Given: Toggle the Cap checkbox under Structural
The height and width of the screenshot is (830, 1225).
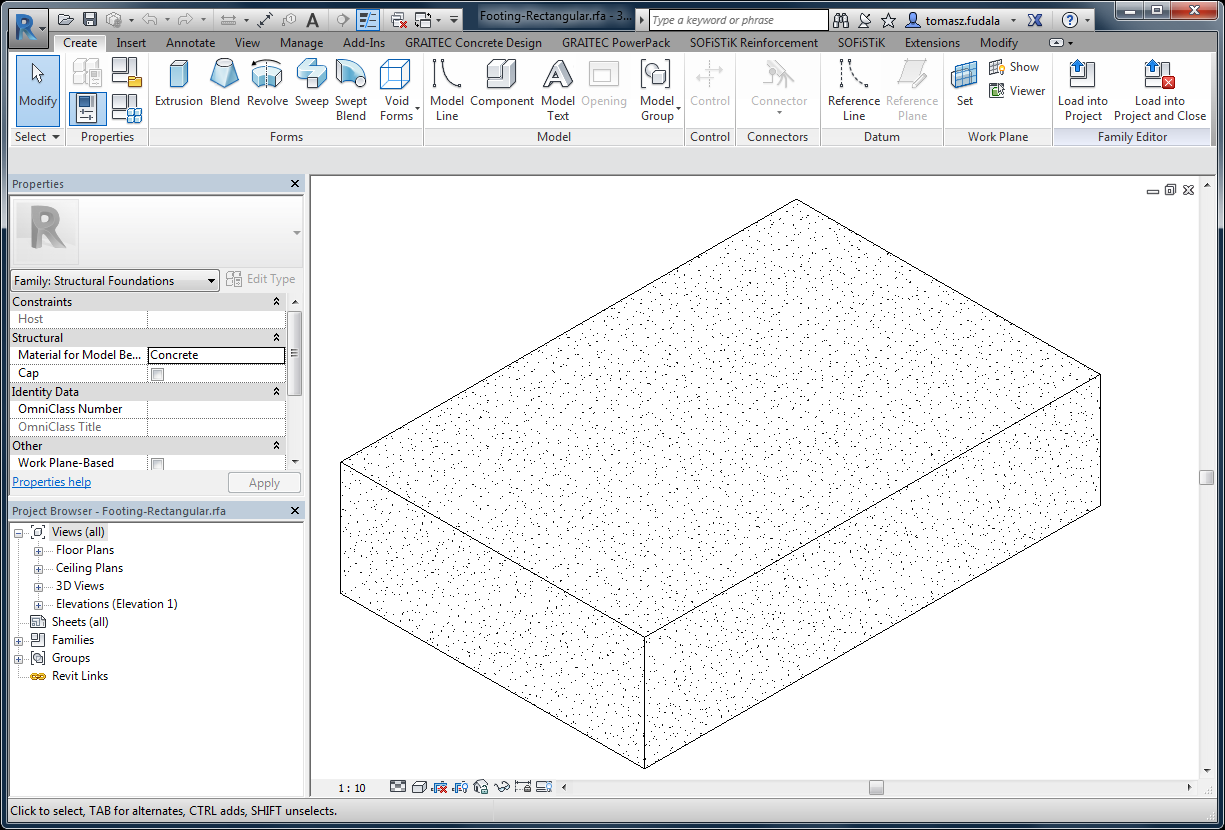Looking at the screenshot, I should pyautogui.click(x=157, y=373).
